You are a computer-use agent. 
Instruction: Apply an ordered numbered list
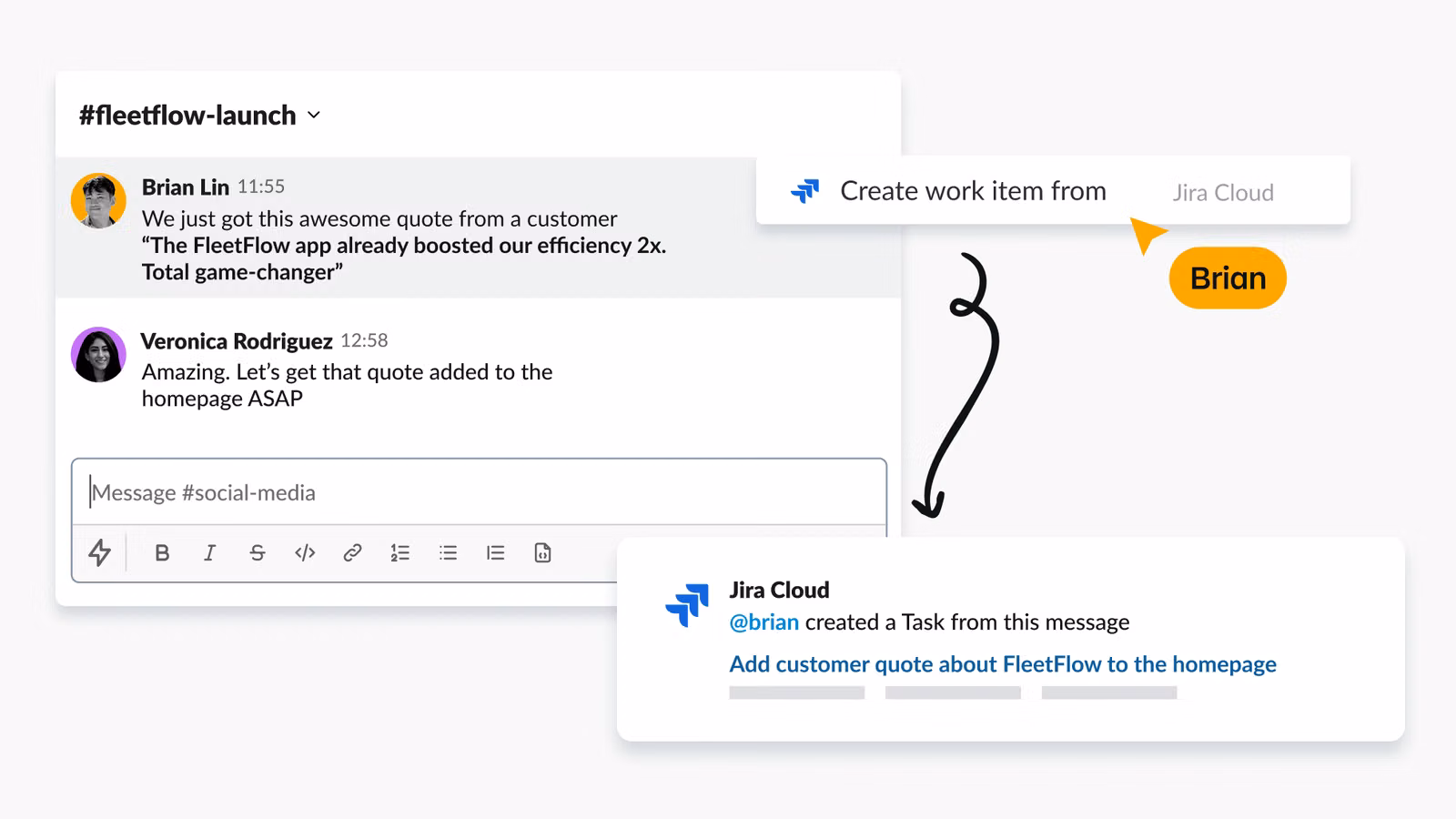[x=400, y=552]
